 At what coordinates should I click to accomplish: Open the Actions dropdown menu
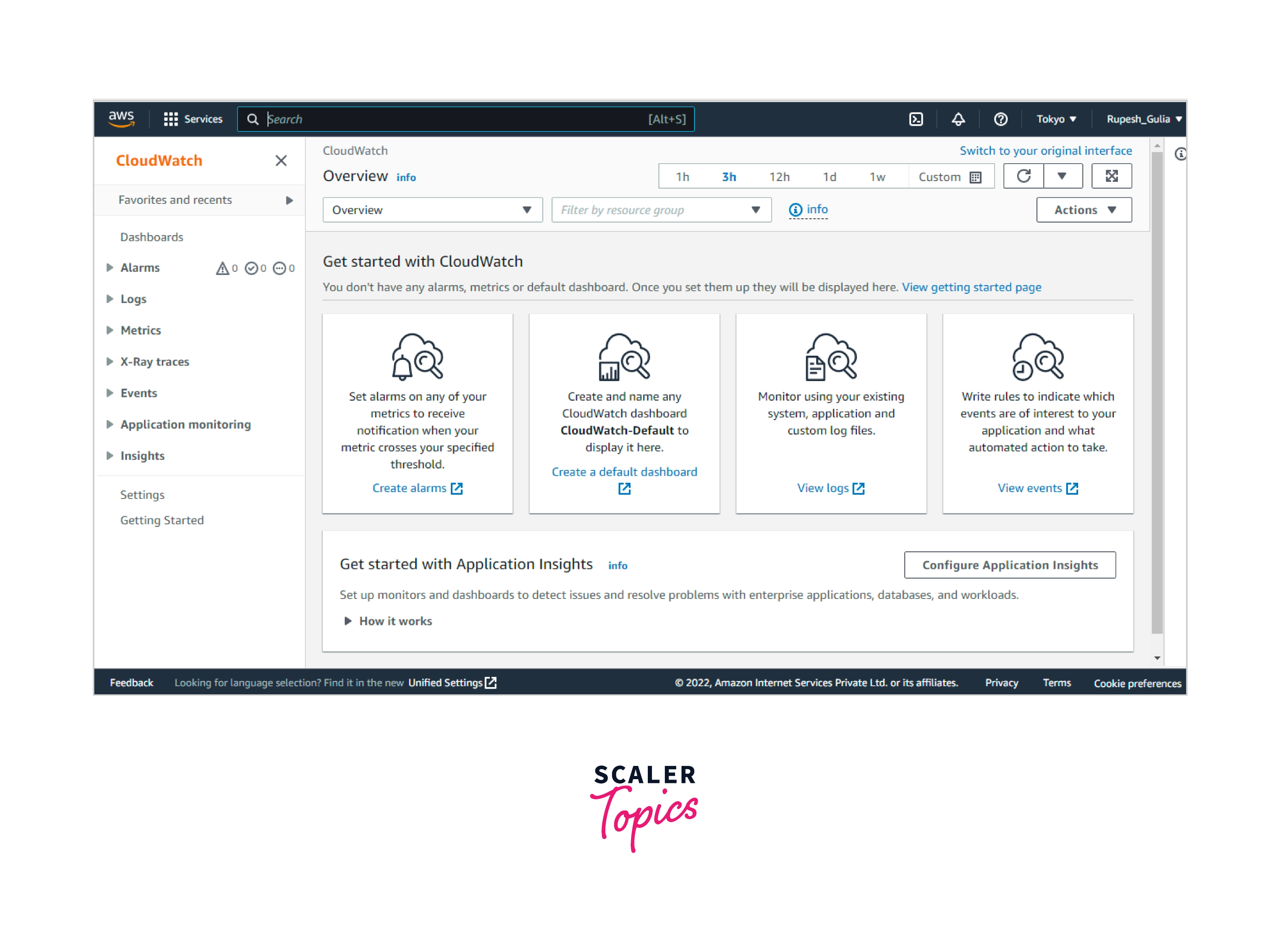1083,210
